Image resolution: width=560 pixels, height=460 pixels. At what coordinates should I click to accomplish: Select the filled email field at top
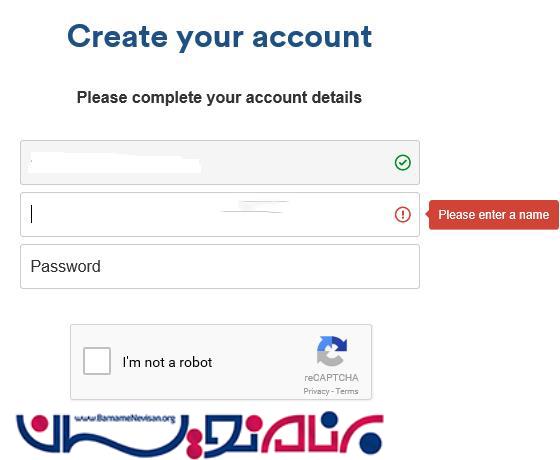(x=220, y=162)
